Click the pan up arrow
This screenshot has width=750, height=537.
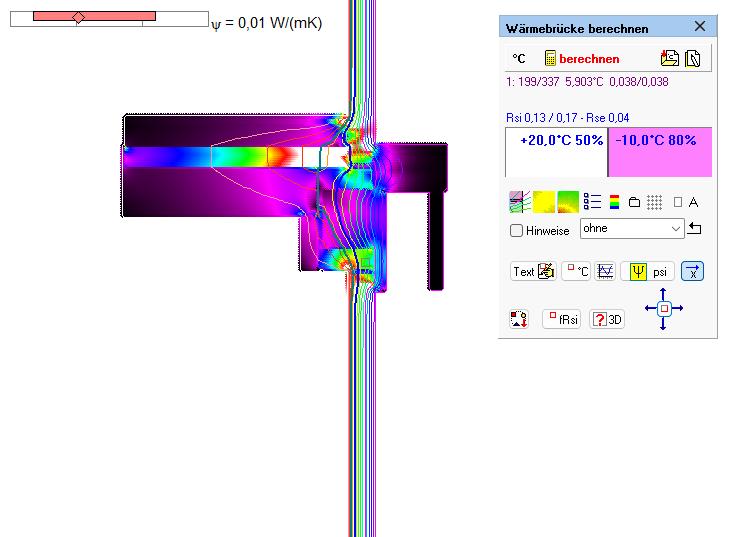[x=663, y=294]
